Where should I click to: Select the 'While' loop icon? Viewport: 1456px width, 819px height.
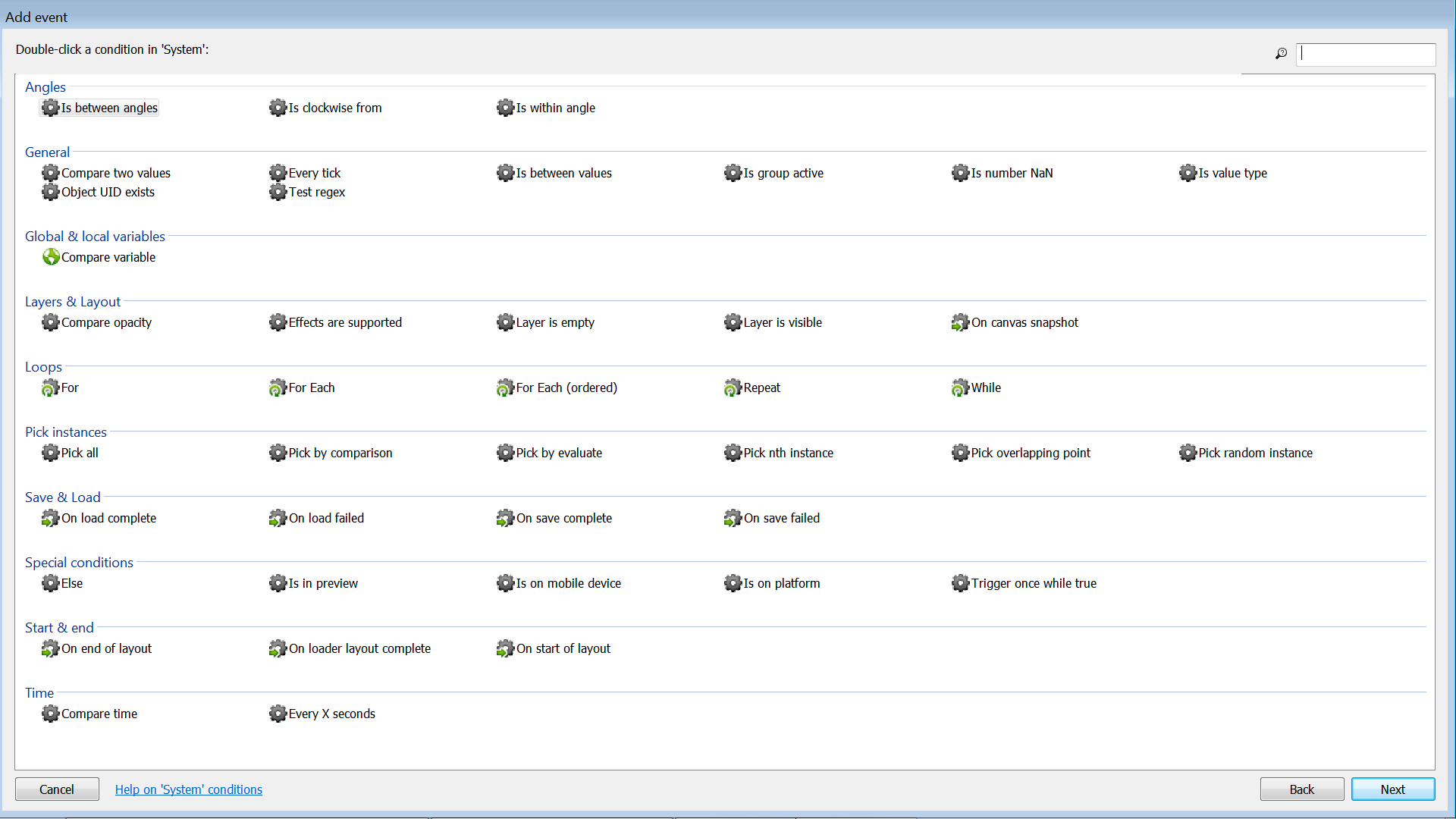(960, 388)
